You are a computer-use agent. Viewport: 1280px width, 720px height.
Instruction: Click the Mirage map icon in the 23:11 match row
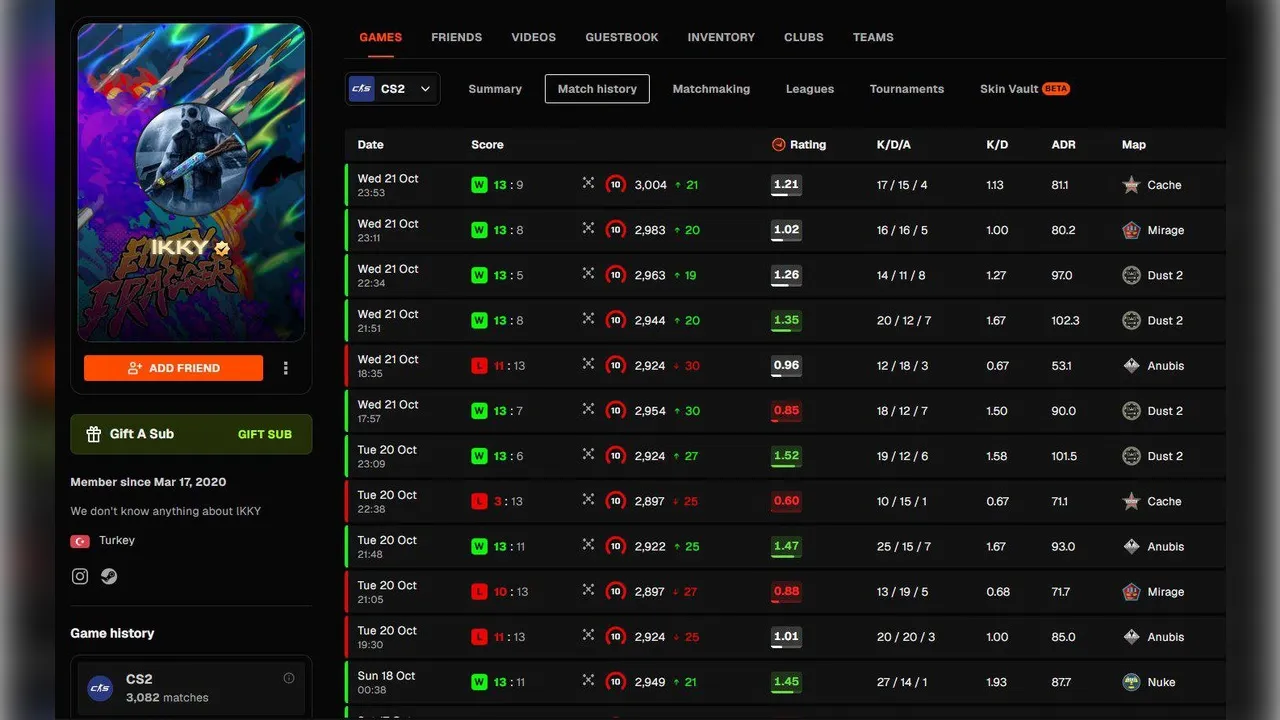pos(1131,230)
